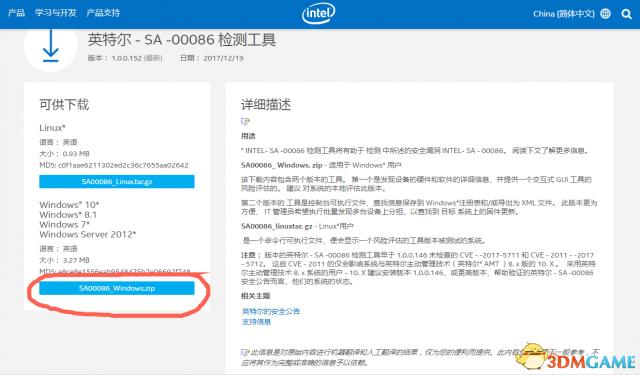Open the 产品支持 menu
The image size is (640, 375).
click(x=103, y=13)
